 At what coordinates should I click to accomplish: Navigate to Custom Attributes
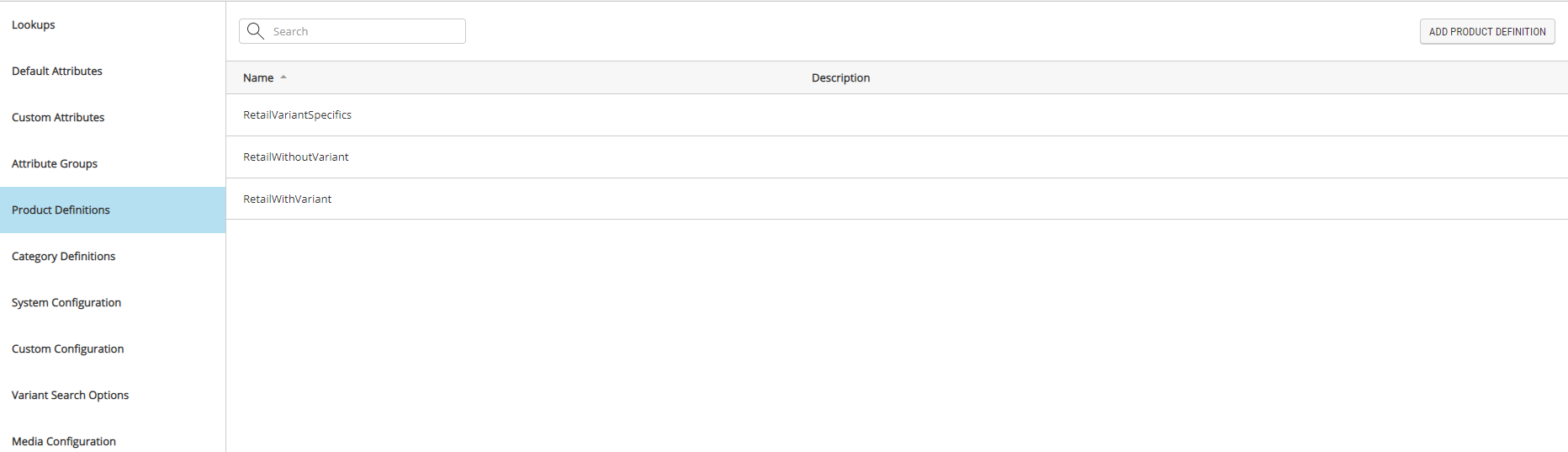click(x=58, y=118)
